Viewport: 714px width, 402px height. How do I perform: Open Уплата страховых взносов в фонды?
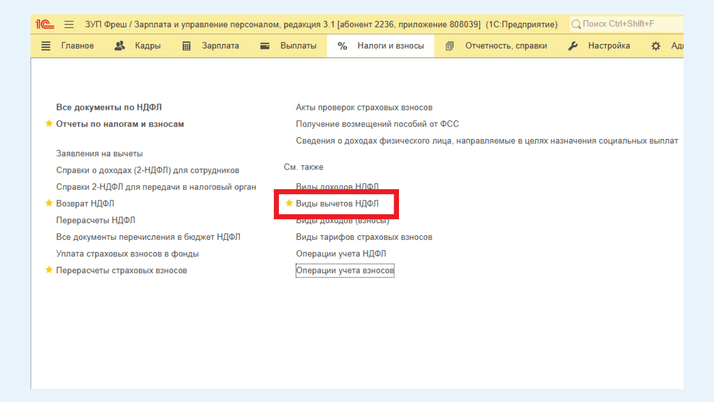(x=128, y=254)
